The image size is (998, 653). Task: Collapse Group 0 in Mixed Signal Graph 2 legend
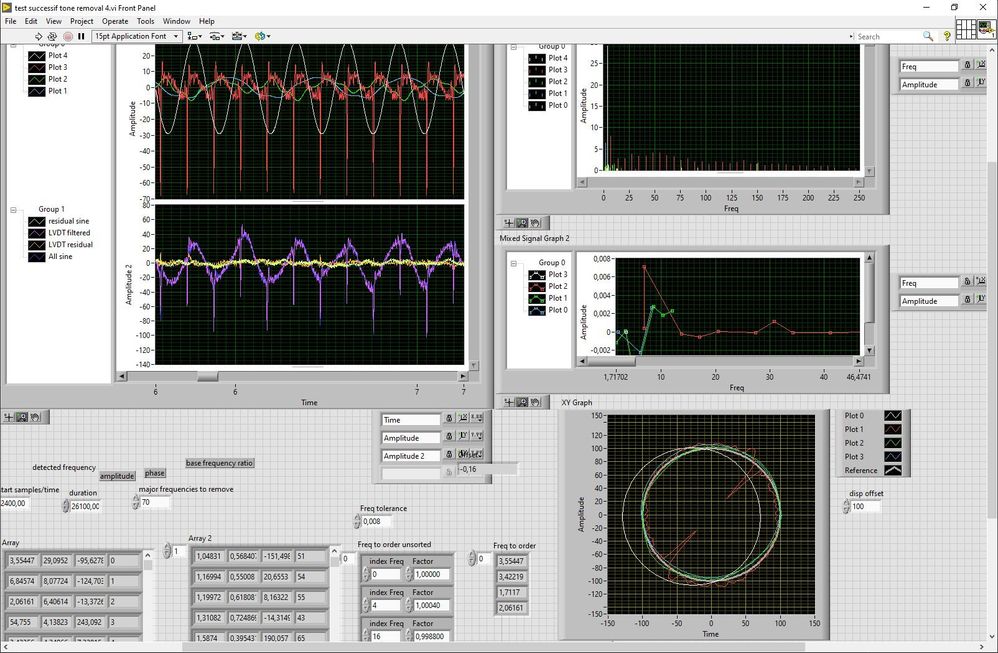[514, 263]
